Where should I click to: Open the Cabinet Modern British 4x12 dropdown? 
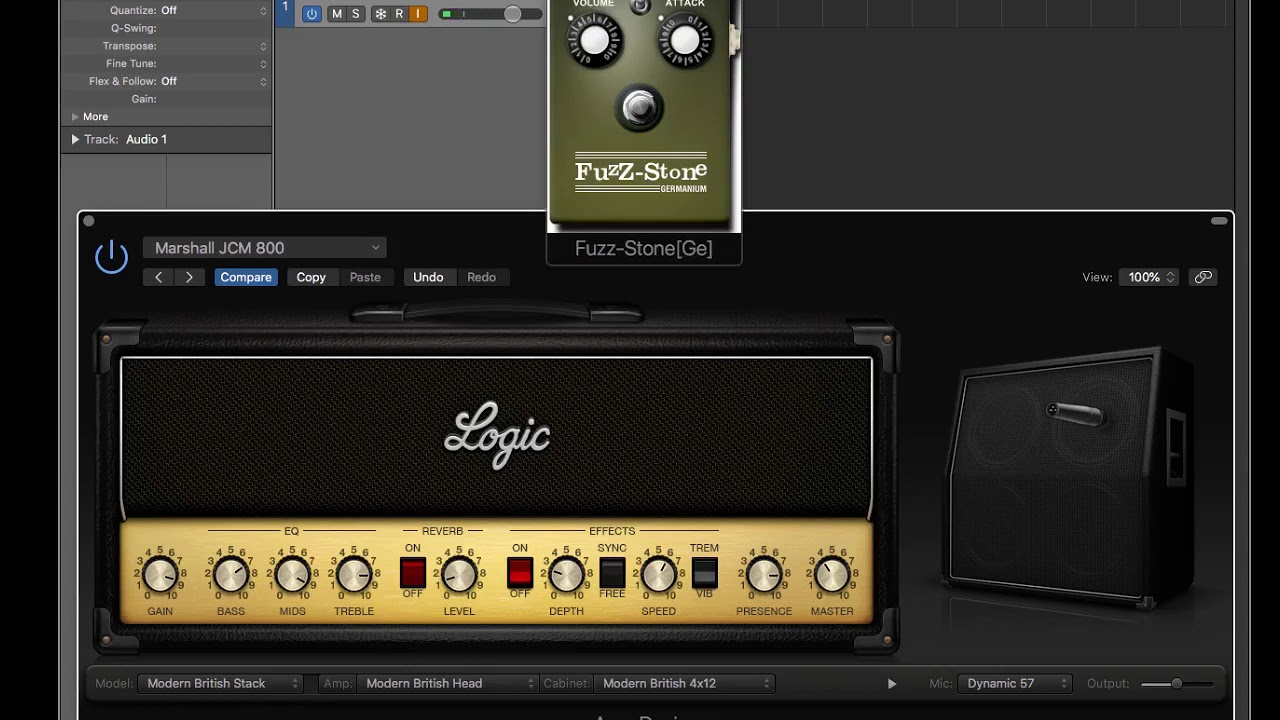684,684
